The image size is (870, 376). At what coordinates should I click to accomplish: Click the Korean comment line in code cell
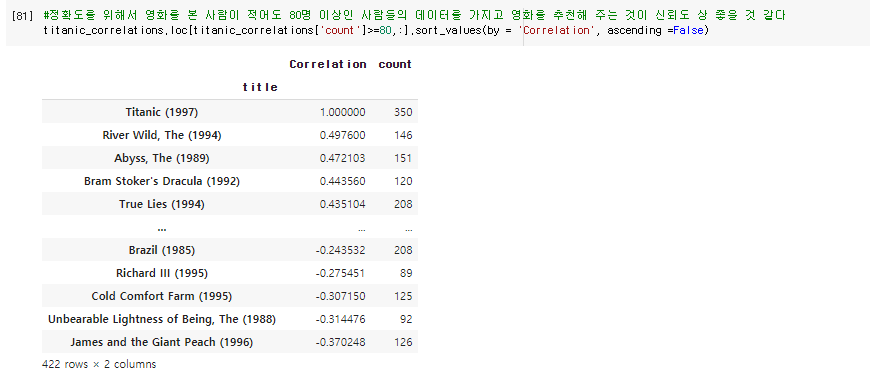[x=414, y=16]
